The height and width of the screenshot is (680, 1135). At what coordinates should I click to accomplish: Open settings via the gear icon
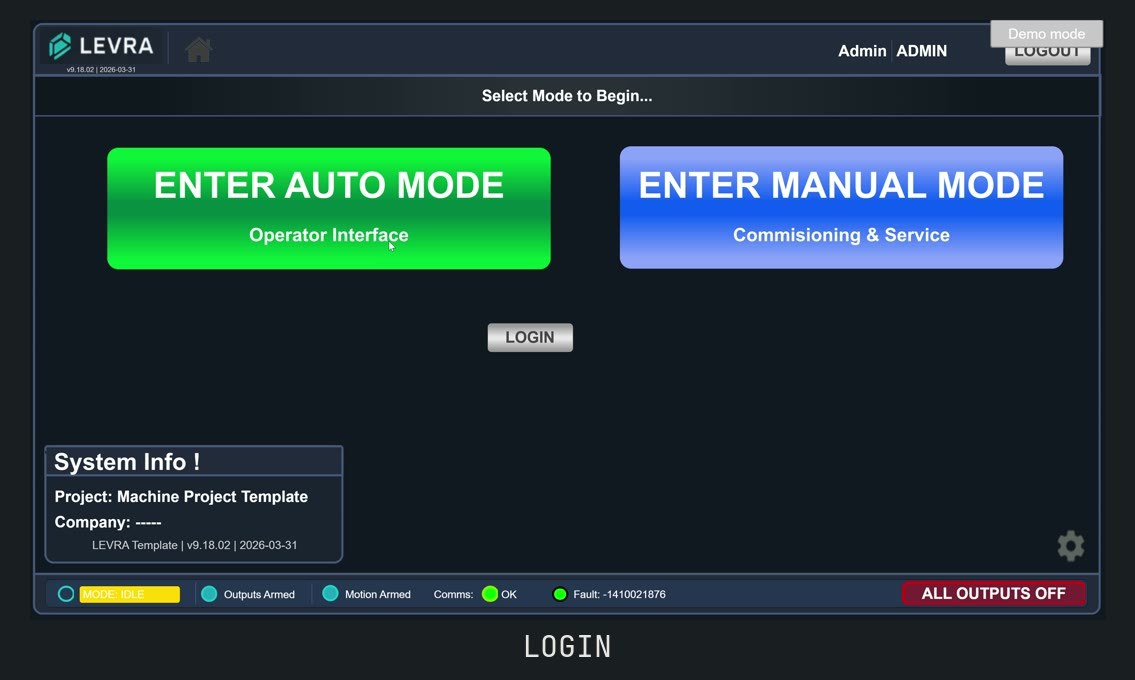click(1071, 546)
